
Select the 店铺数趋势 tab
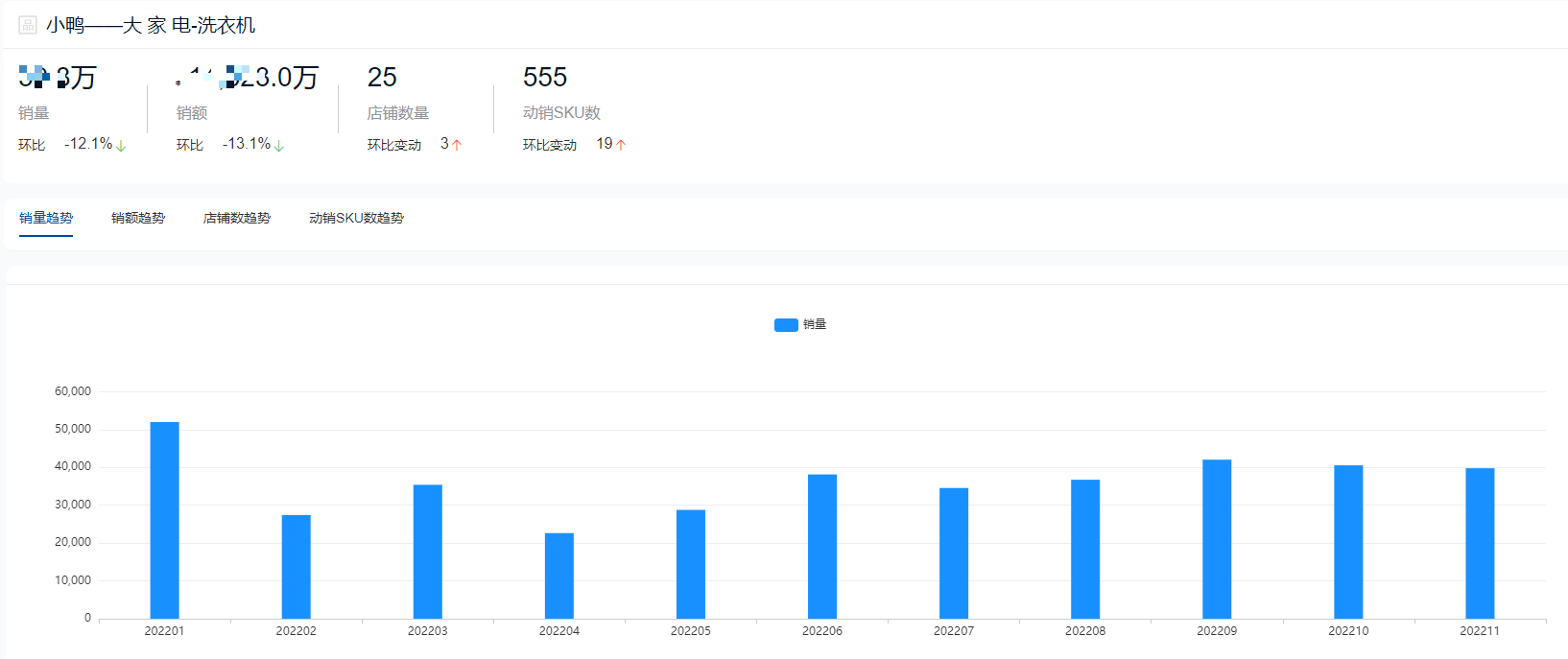237,219
